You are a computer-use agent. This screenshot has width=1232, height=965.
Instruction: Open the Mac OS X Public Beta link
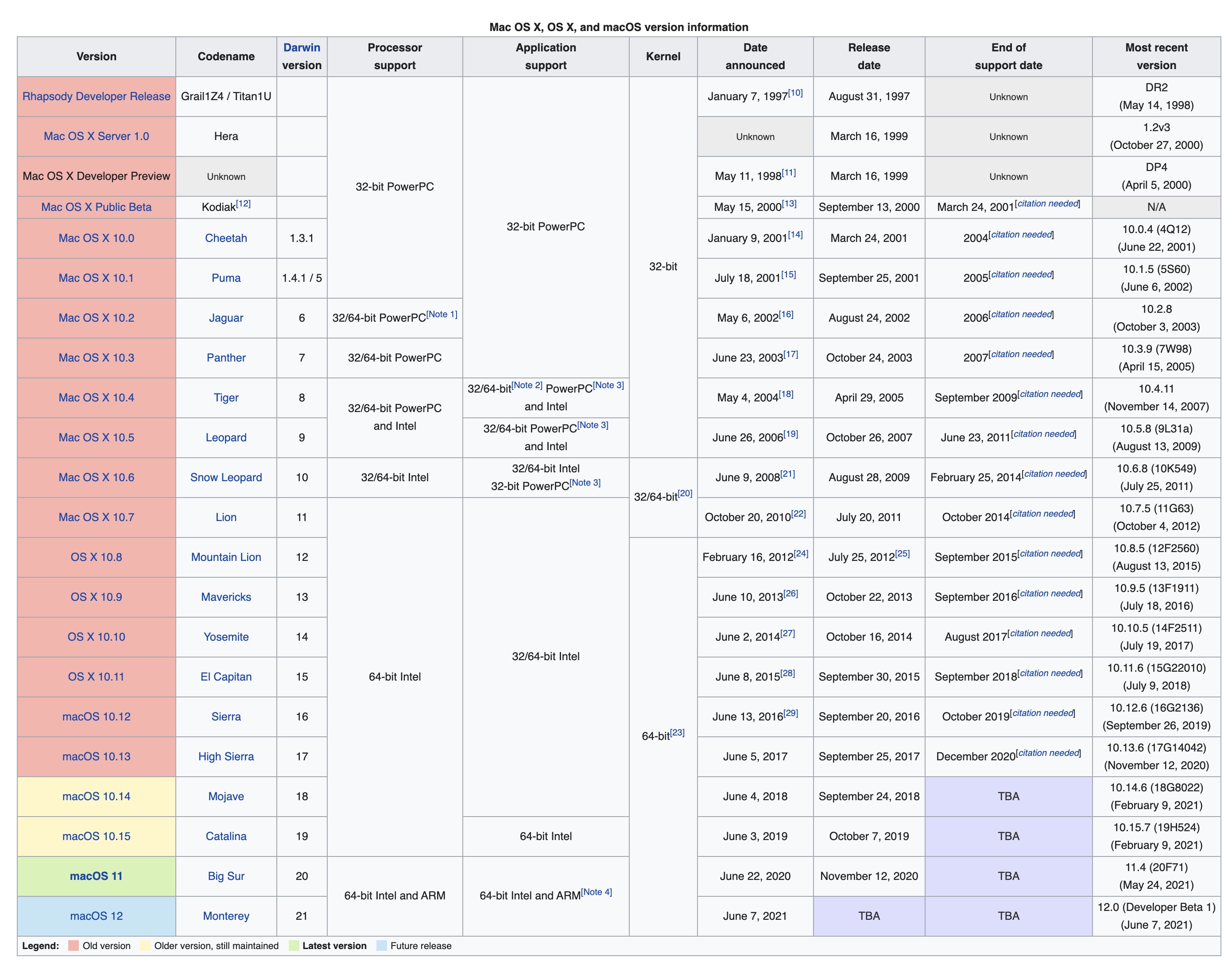point(96,207)
